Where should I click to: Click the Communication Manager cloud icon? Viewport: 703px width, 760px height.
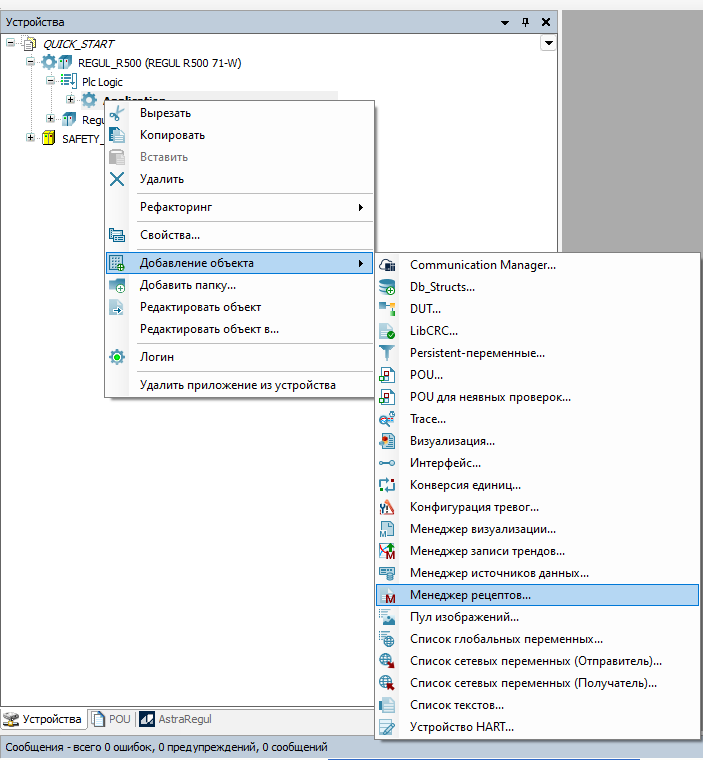(387, 265)
